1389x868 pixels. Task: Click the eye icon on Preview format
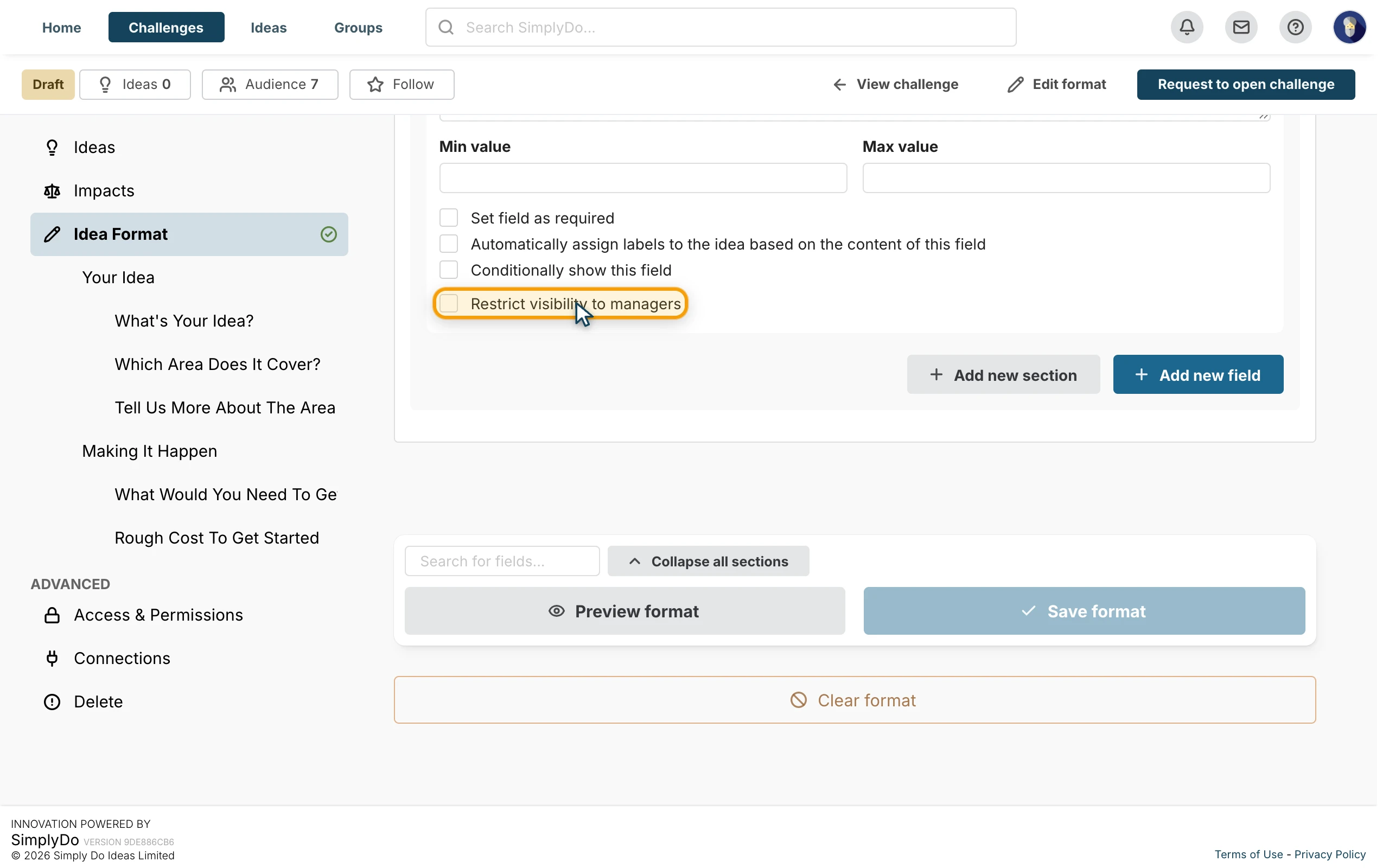(556, 611)
